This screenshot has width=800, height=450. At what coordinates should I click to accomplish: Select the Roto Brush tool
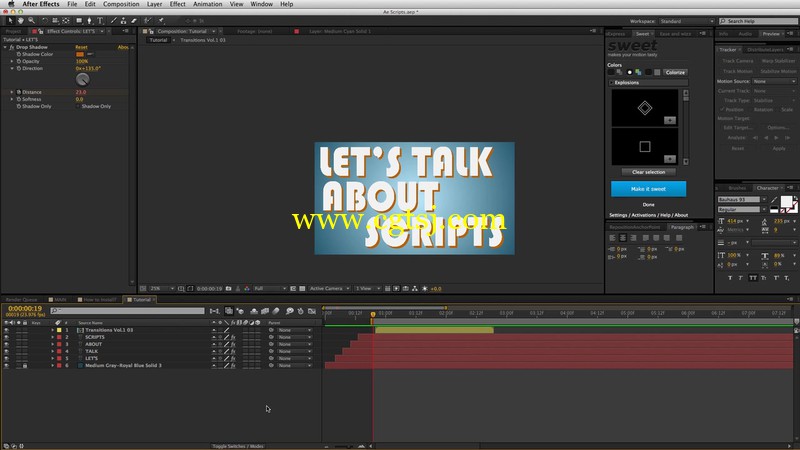147,21
